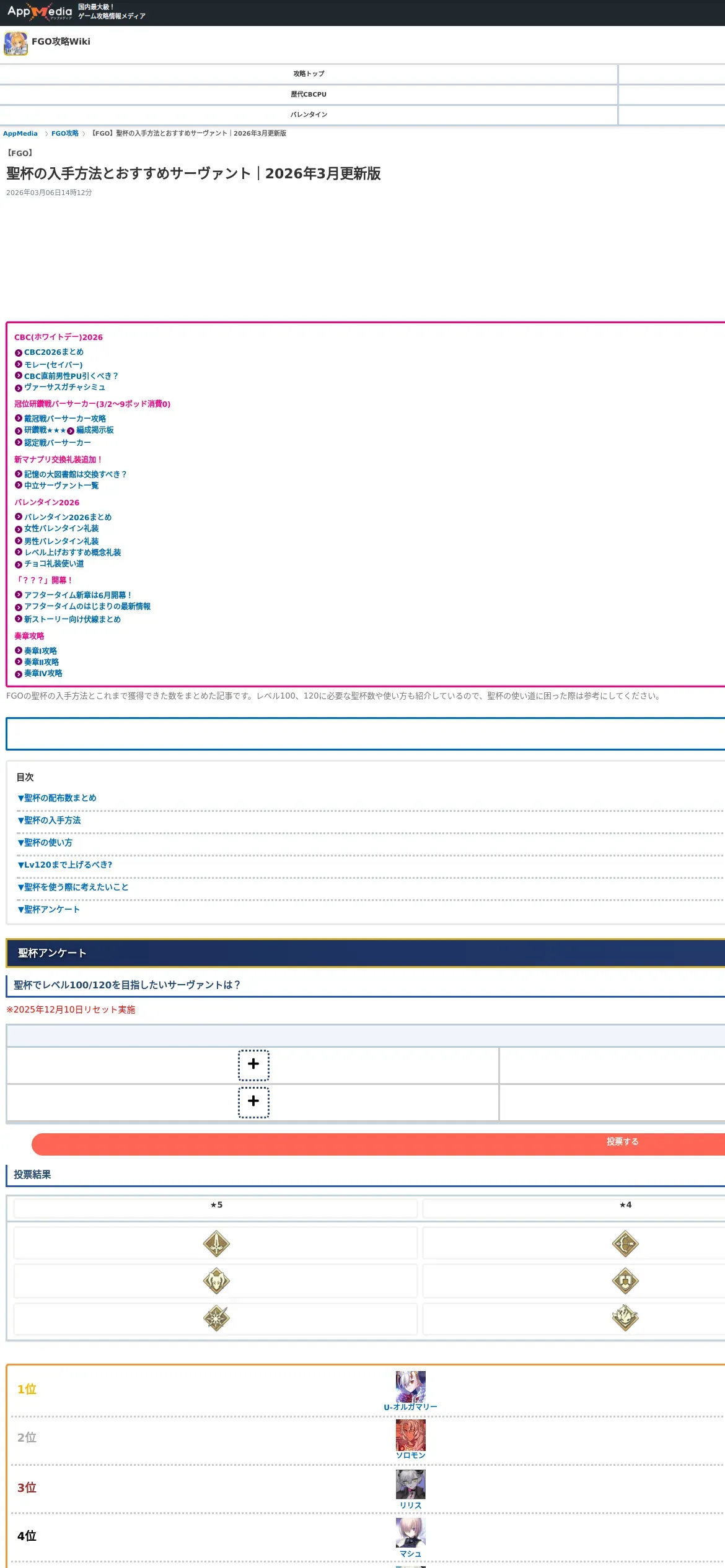Click FGO攻略Wiki title text
The image size is (725, 1568).
tap(61, 42)
